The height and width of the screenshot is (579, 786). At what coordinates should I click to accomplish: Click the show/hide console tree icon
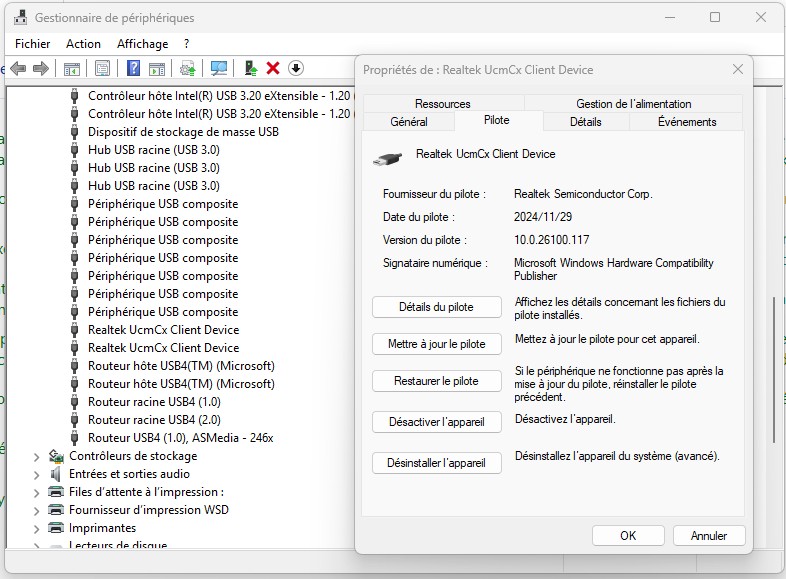point(72,68)
